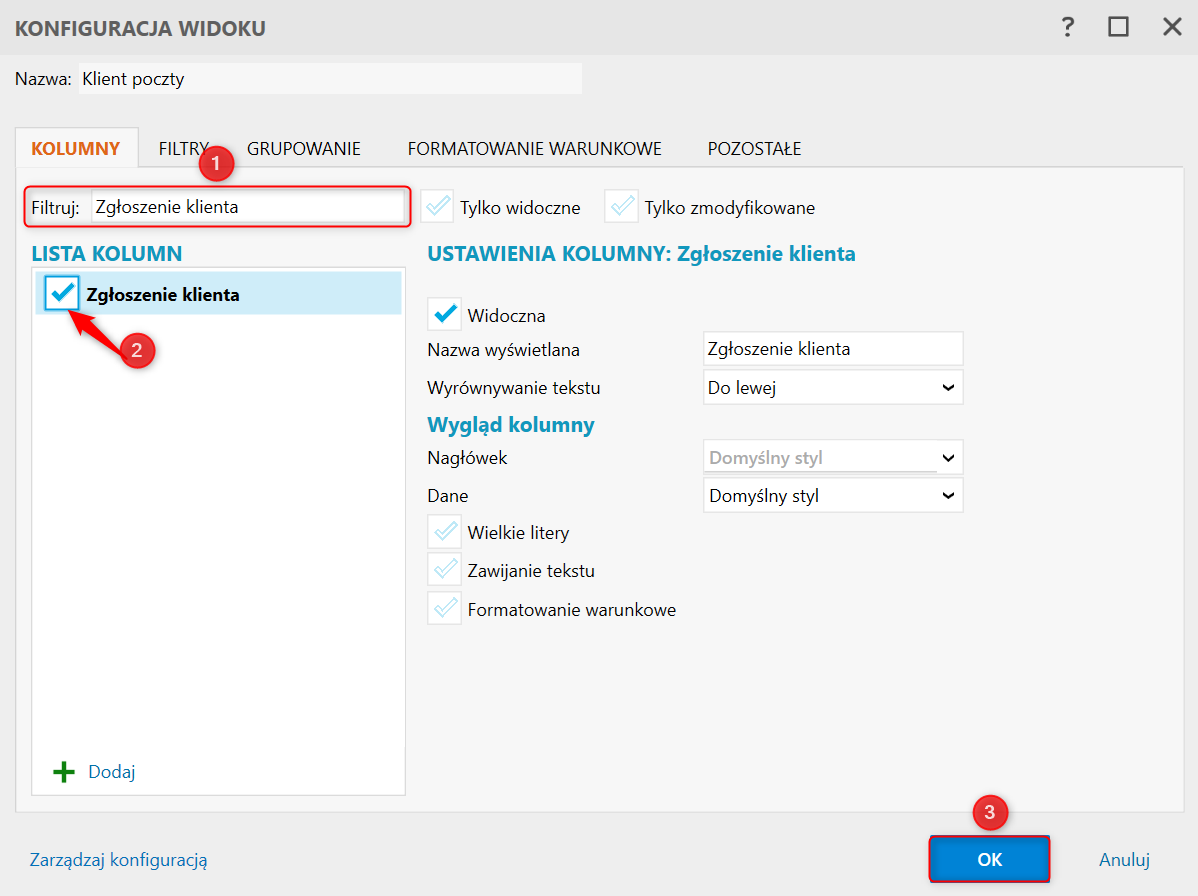
Task: Click the help question mark icon
Action: pyautogui.click(x=1068, y=27)
